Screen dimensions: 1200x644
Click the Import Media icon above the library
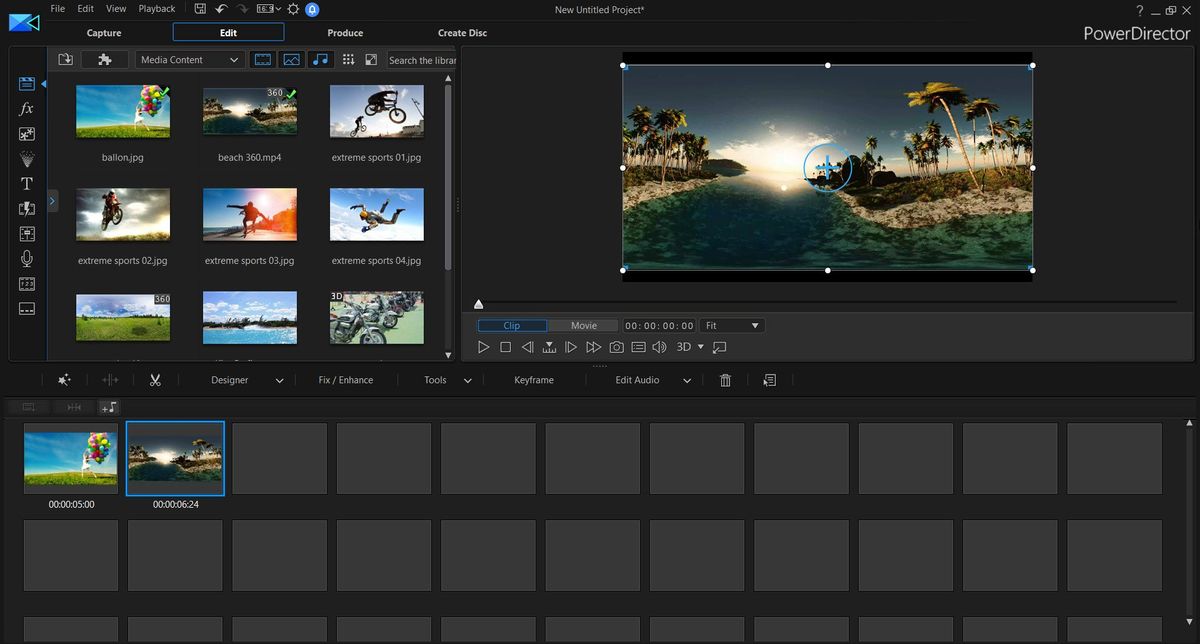coord(65,59)
